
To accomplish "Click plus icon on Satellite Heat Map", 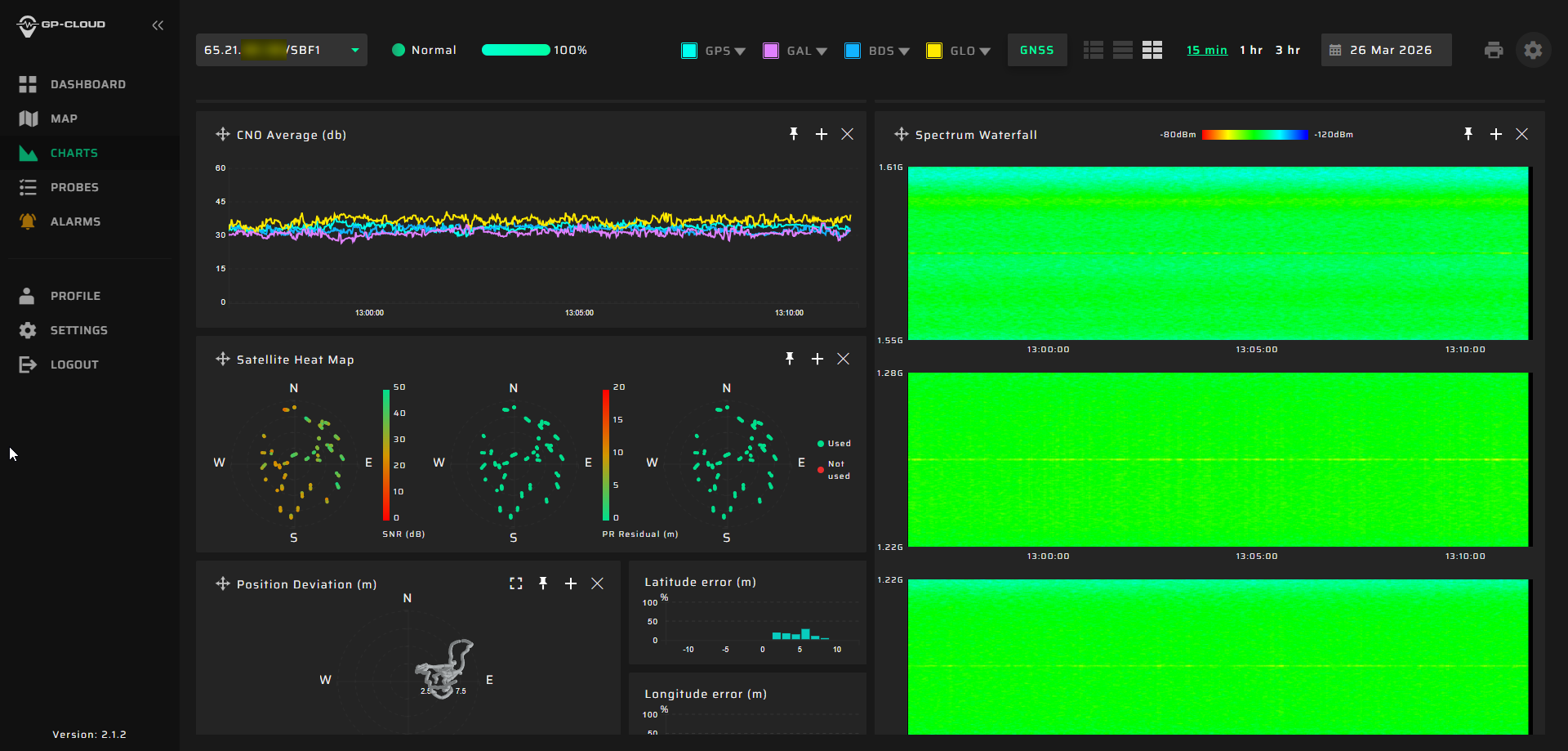I will click(817, 359).
